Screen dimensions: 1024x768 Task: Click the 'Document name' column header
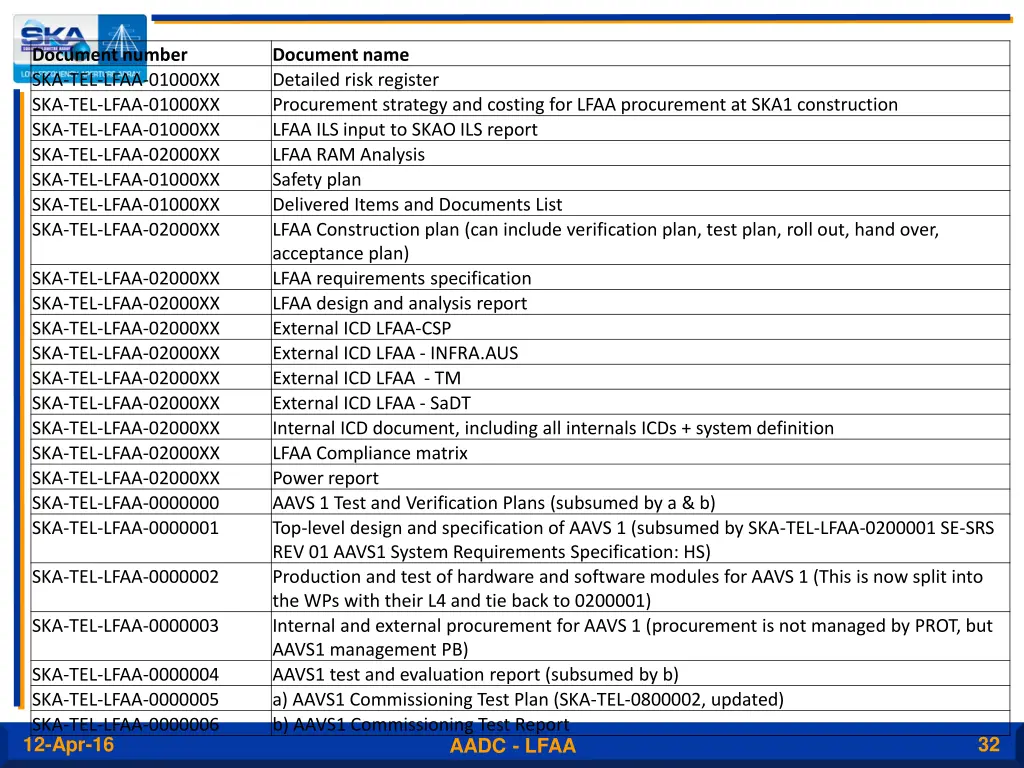340,55
